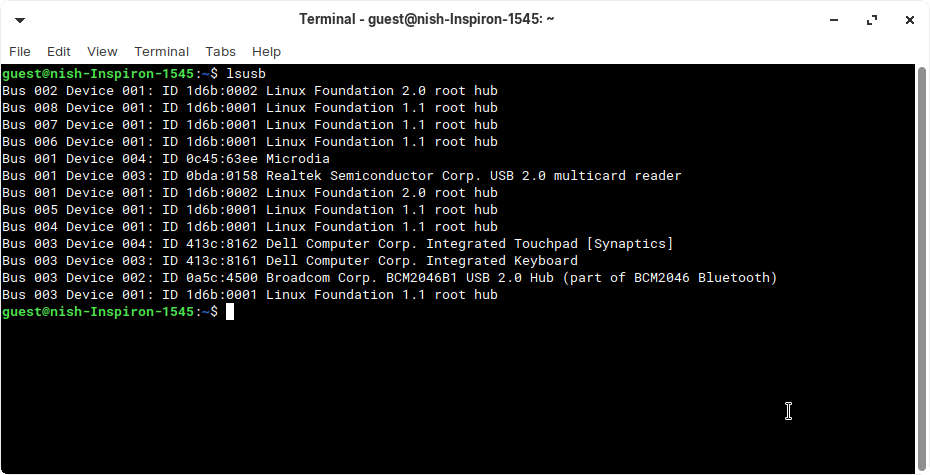Click the Microdia device line
Screen dimensions: 930x475
coord(166,159)
